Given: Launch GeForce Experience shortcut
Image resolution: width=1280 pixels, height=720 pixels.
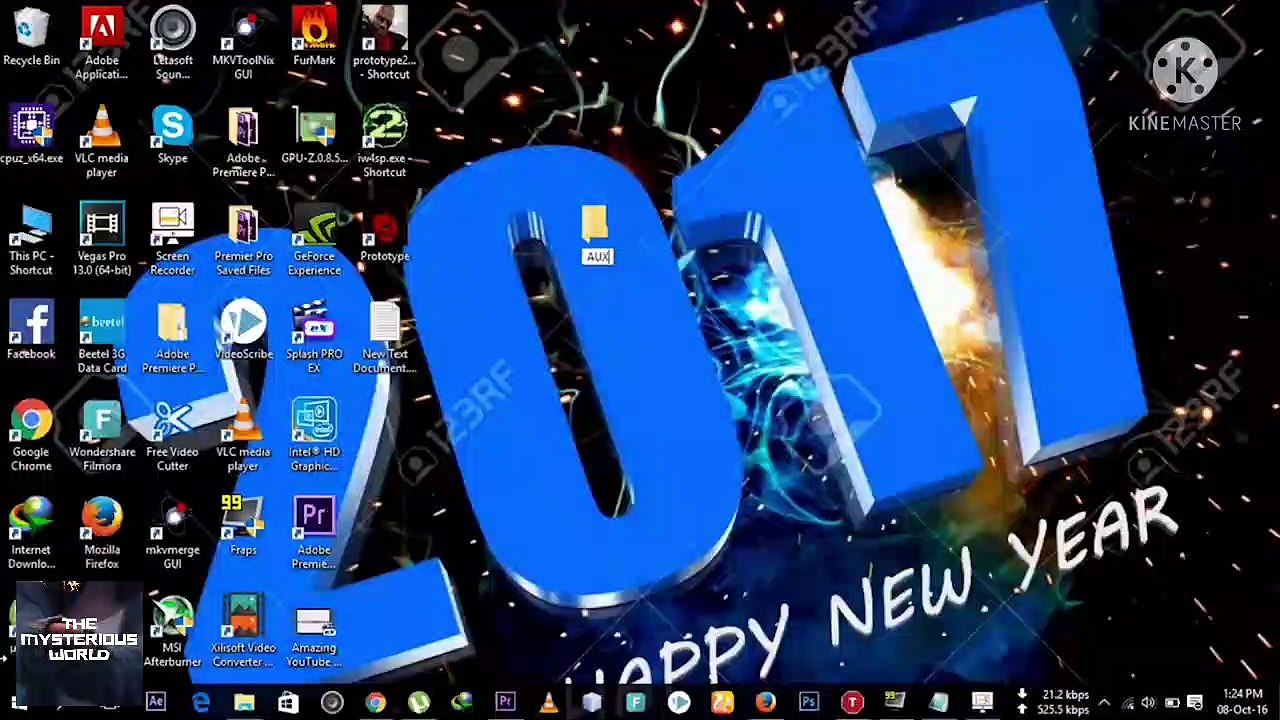Looking at the screenshot, I should (x=314, y=240).
